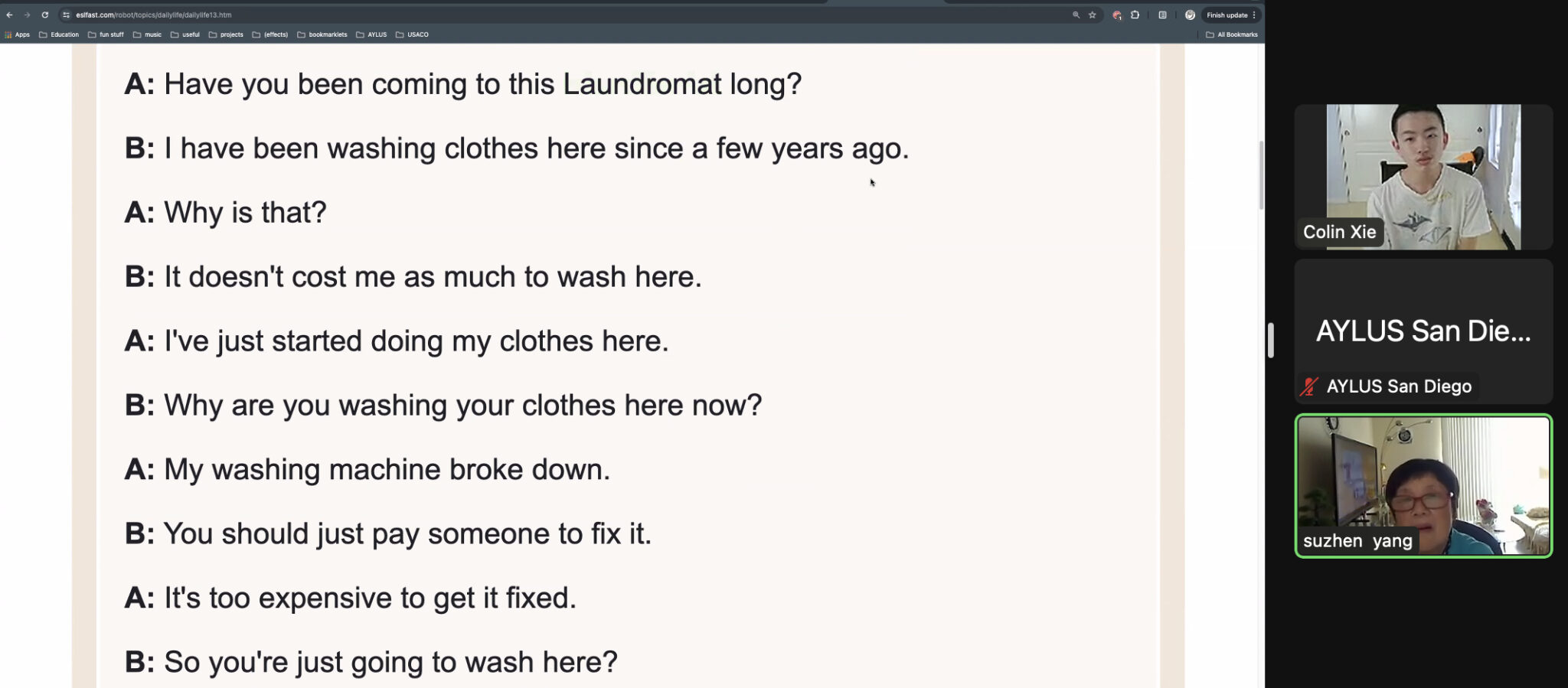Click the muted microphone icon for AYLUS San Diego

pyautogui.click(x=1309, y=386)
